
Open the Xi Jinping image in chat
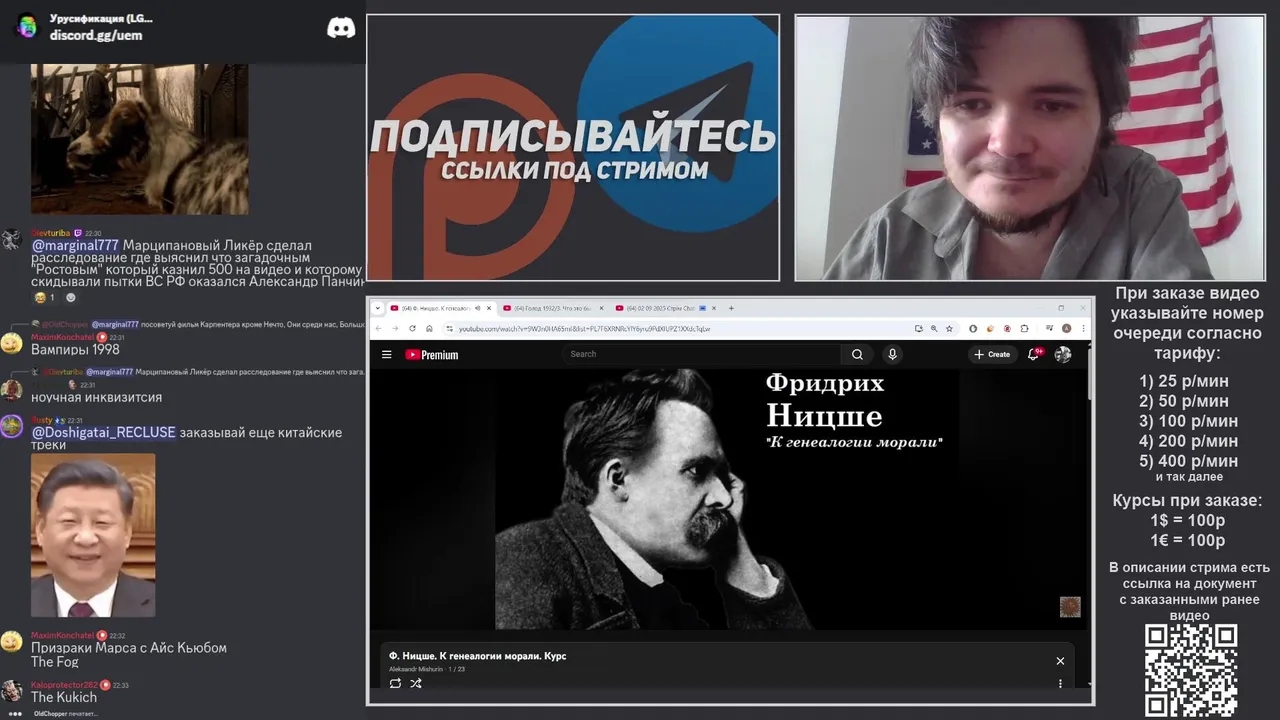pyautogui.click(x=93, y=535)
